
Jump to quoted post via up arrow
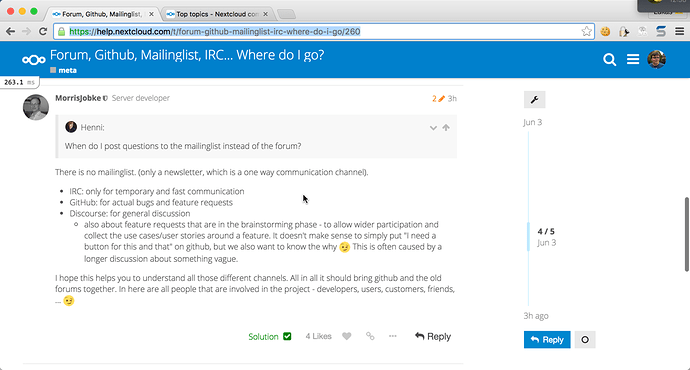click(x=446, y=128)
